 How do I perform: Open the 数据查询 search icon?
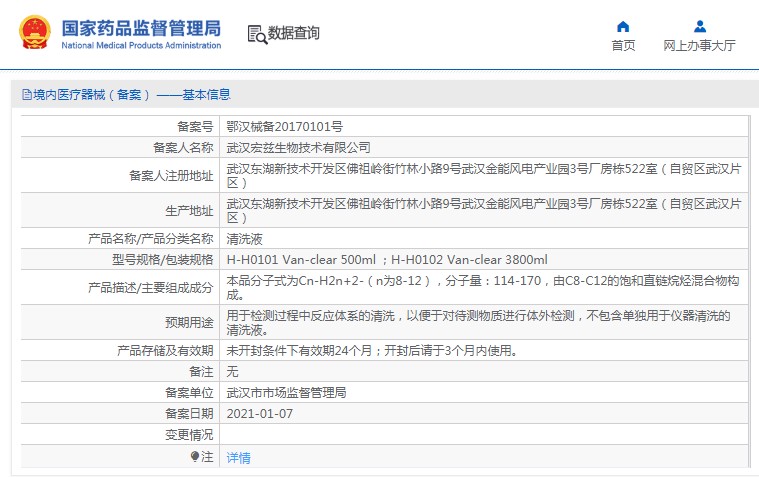click(x=257, y=34)
